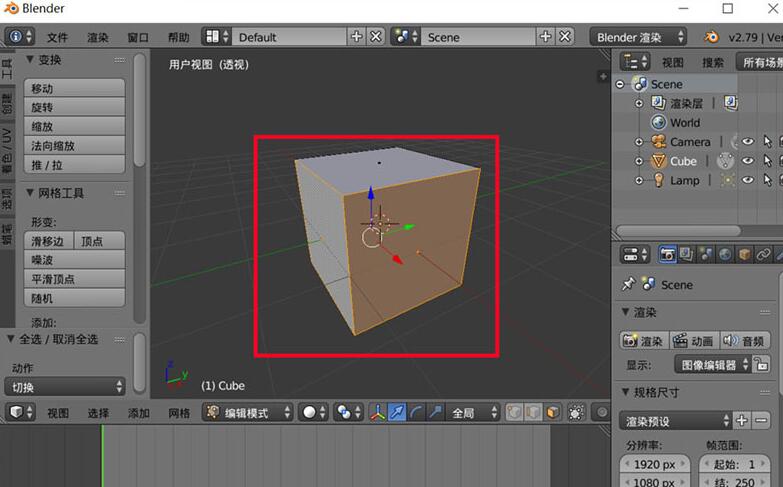Open the 网格 menu in viewport header

[178, 412]
